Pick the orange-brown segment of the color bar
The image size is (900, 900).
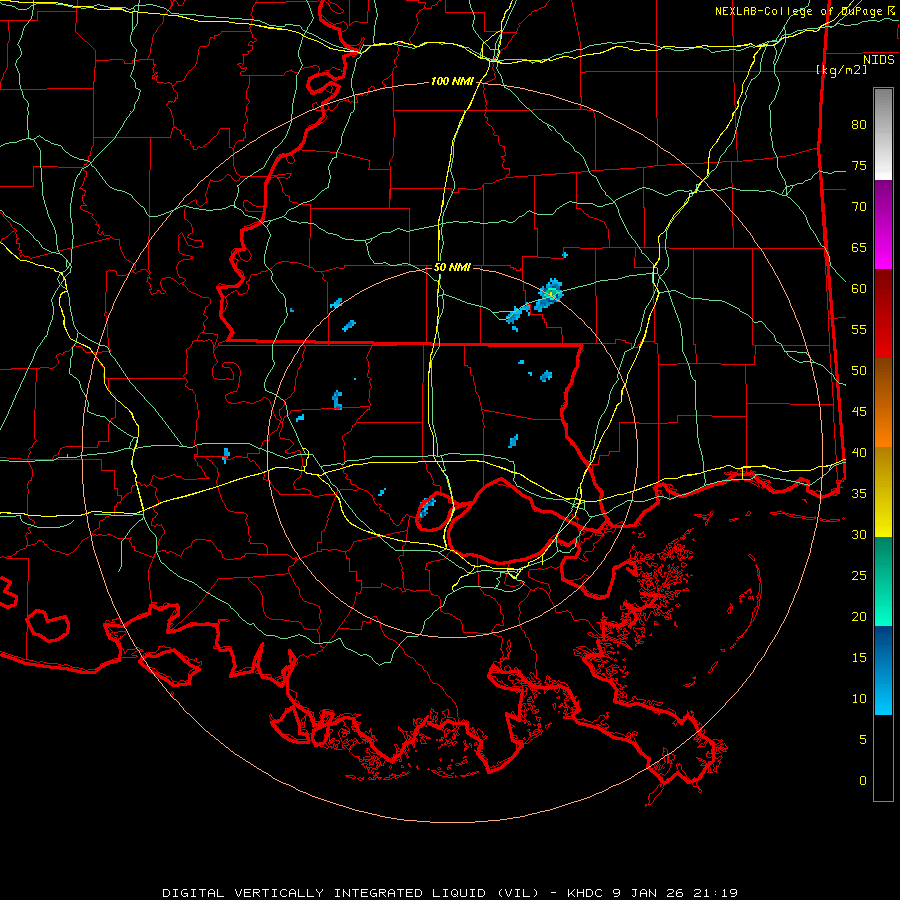pyautogui.click(x=883, y=403)
